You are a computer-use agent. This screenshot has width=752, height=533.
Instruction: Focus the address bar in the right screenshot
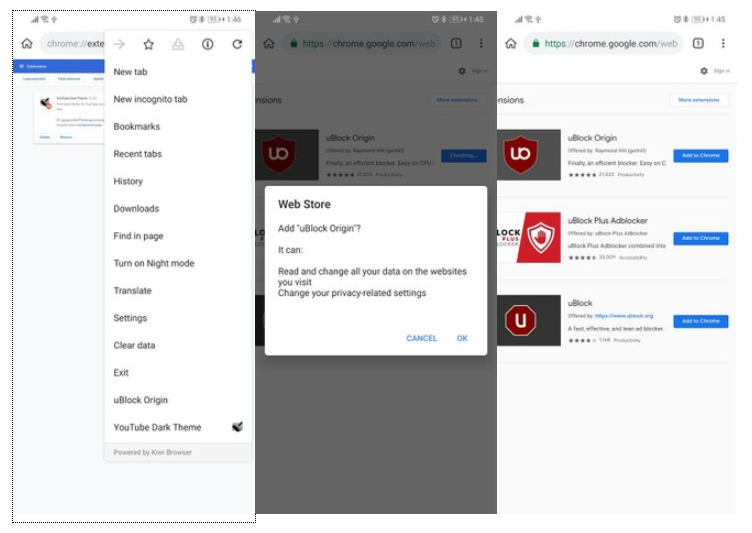(x=604, y=44)
